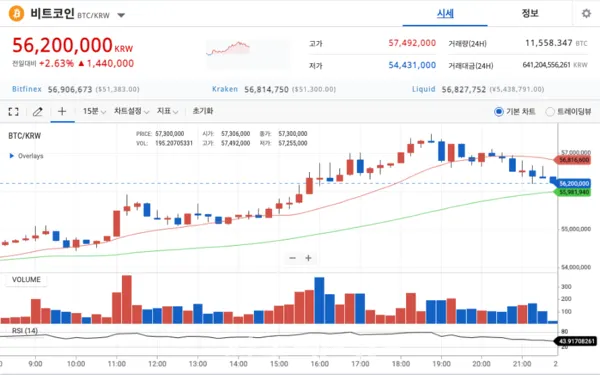Select the crosshair plus tool
The image size is (600, 375).
coord(62,111)
